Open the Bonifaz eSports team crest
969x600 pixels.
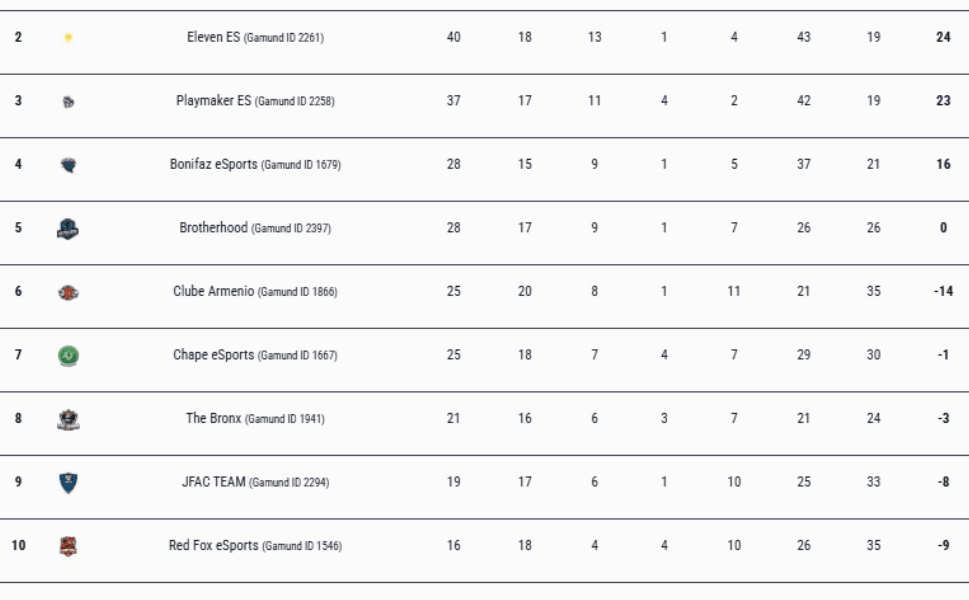point(68,165)
